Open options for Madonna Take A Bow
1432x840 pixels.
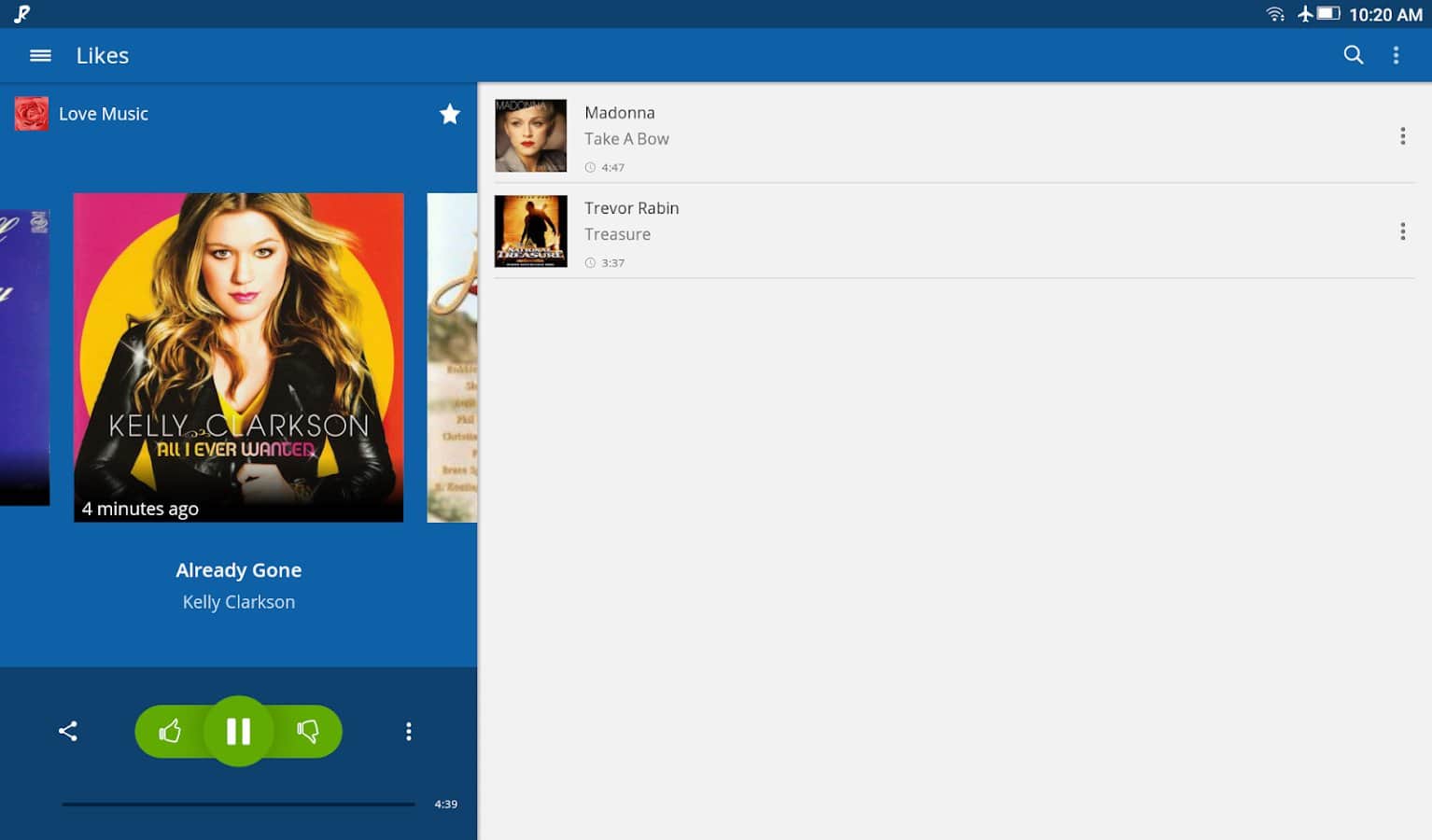point(1402,136)
